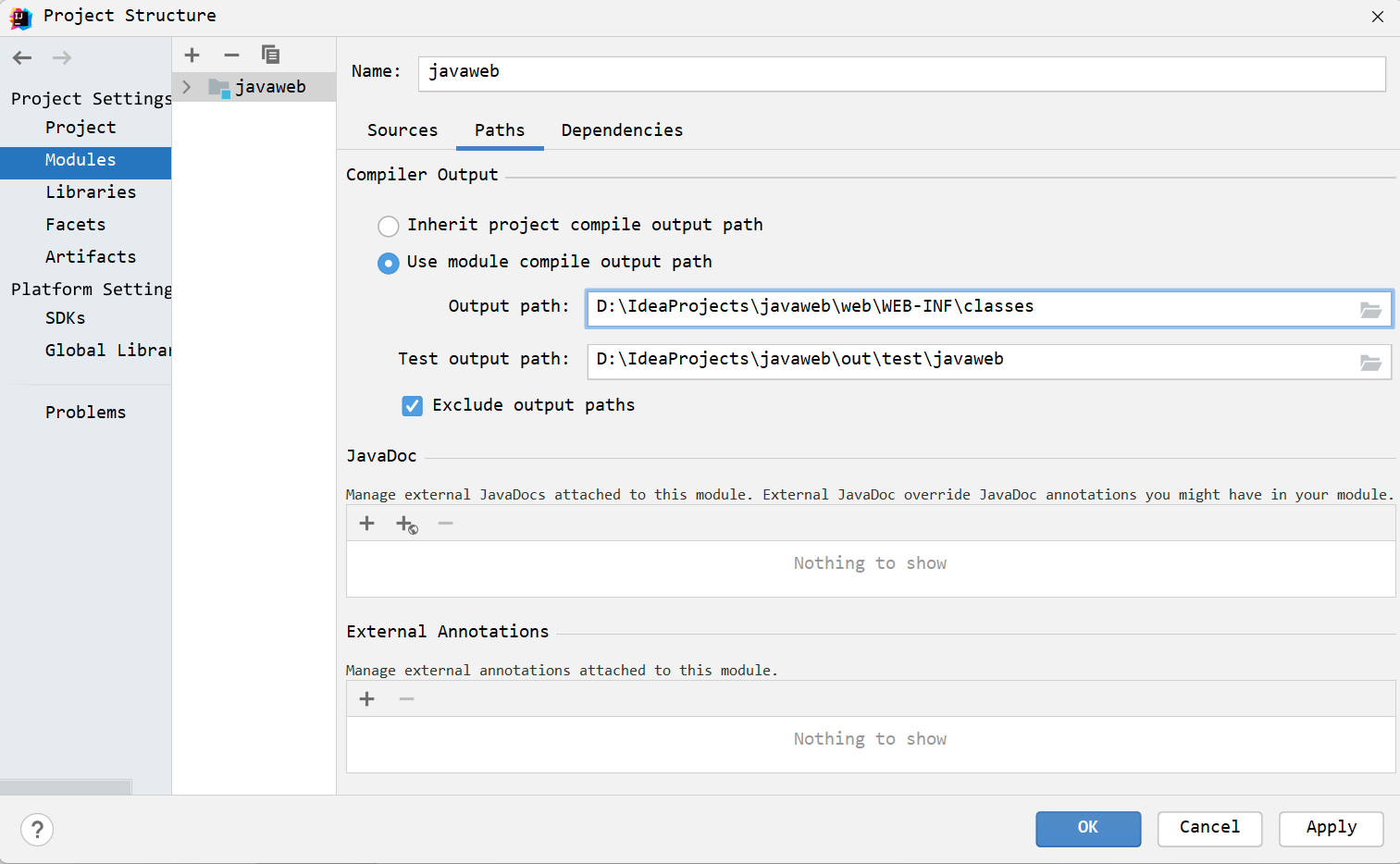Viewport: 1400px width, 864px height.
Task: Browse for the Output path folder
Action: [x=1370, y=309]
